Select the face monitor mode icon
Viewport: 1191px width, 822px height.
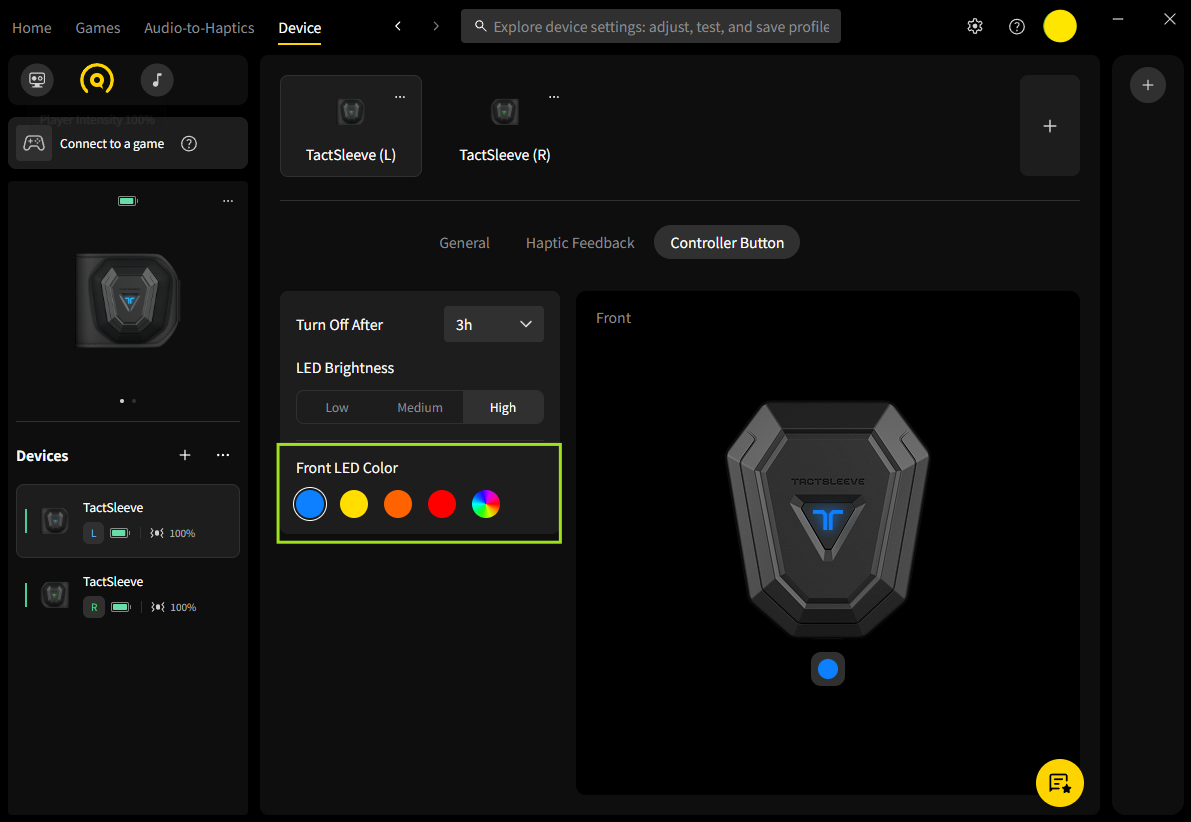point(37,80)
